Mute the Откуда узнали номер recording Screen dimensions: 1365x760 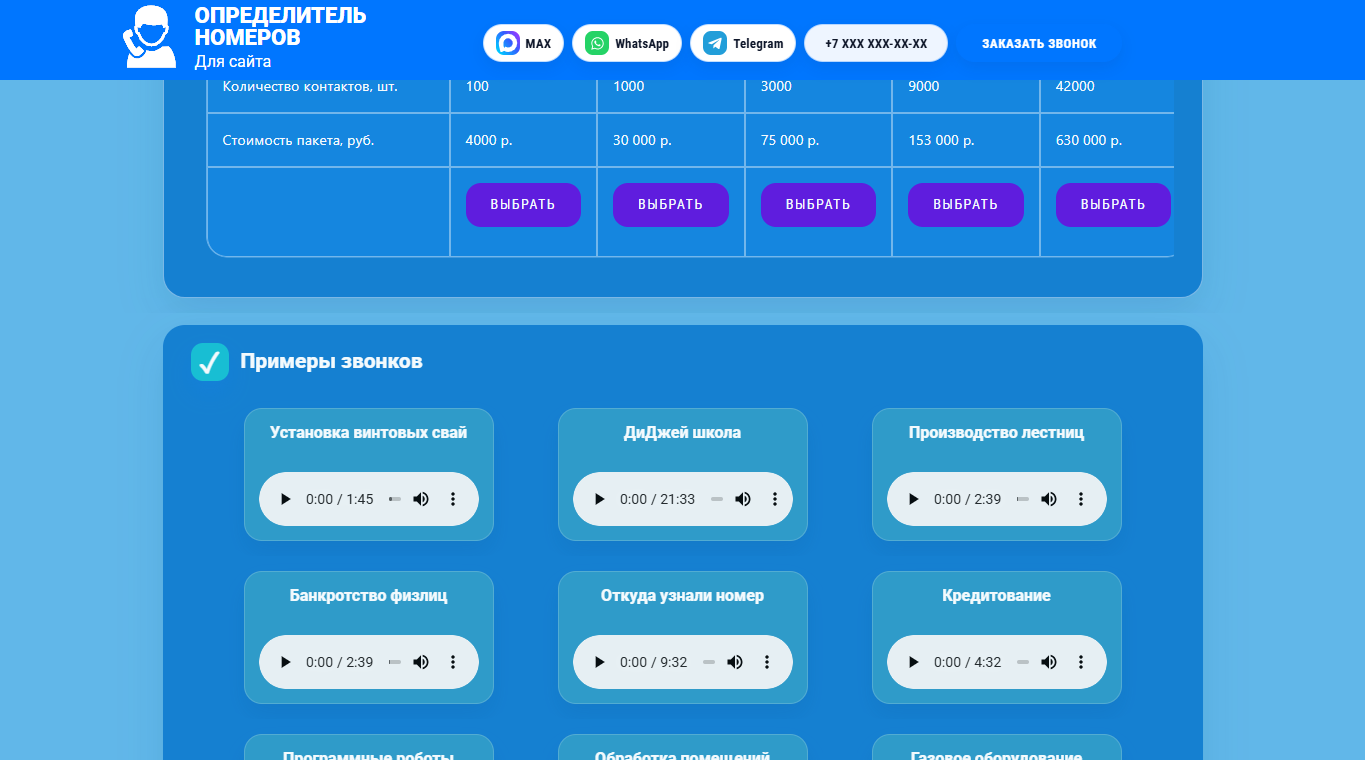pyautogui.click(x=735, y=662)
